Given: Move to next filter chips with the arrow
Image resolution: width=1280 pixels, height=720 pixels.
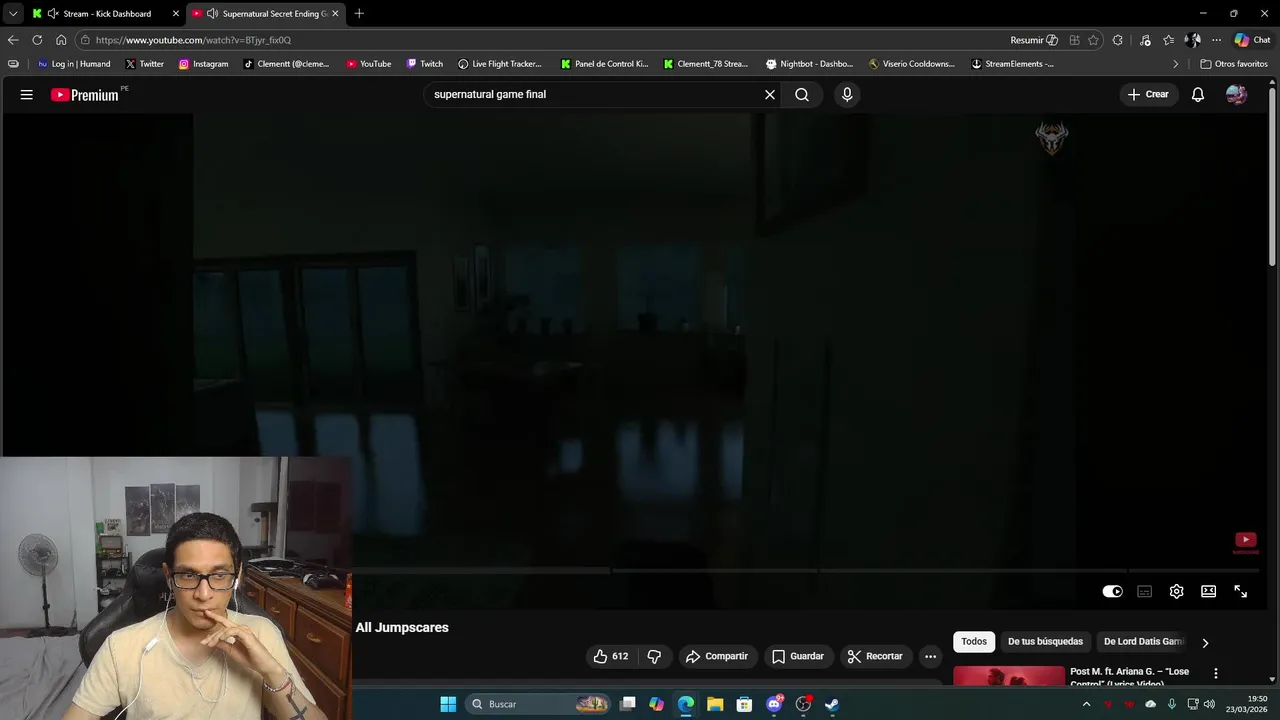Looking at the screenshot, I should coord(1205,643).
